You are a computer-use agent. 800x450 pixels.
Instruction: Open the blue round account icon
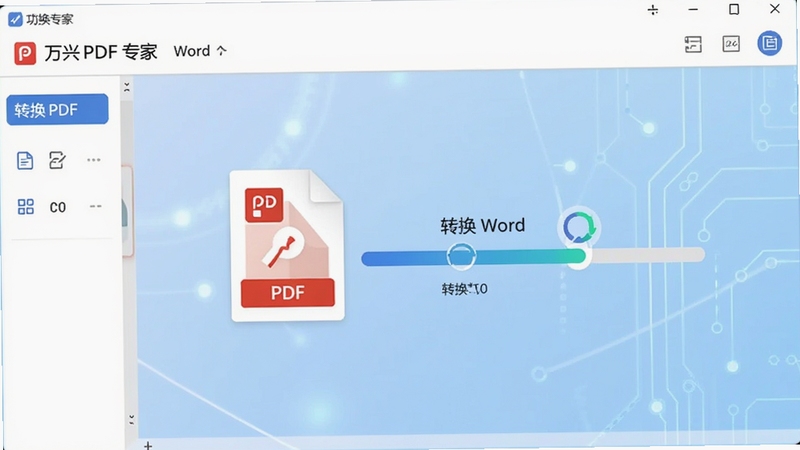tap(769, 43)
